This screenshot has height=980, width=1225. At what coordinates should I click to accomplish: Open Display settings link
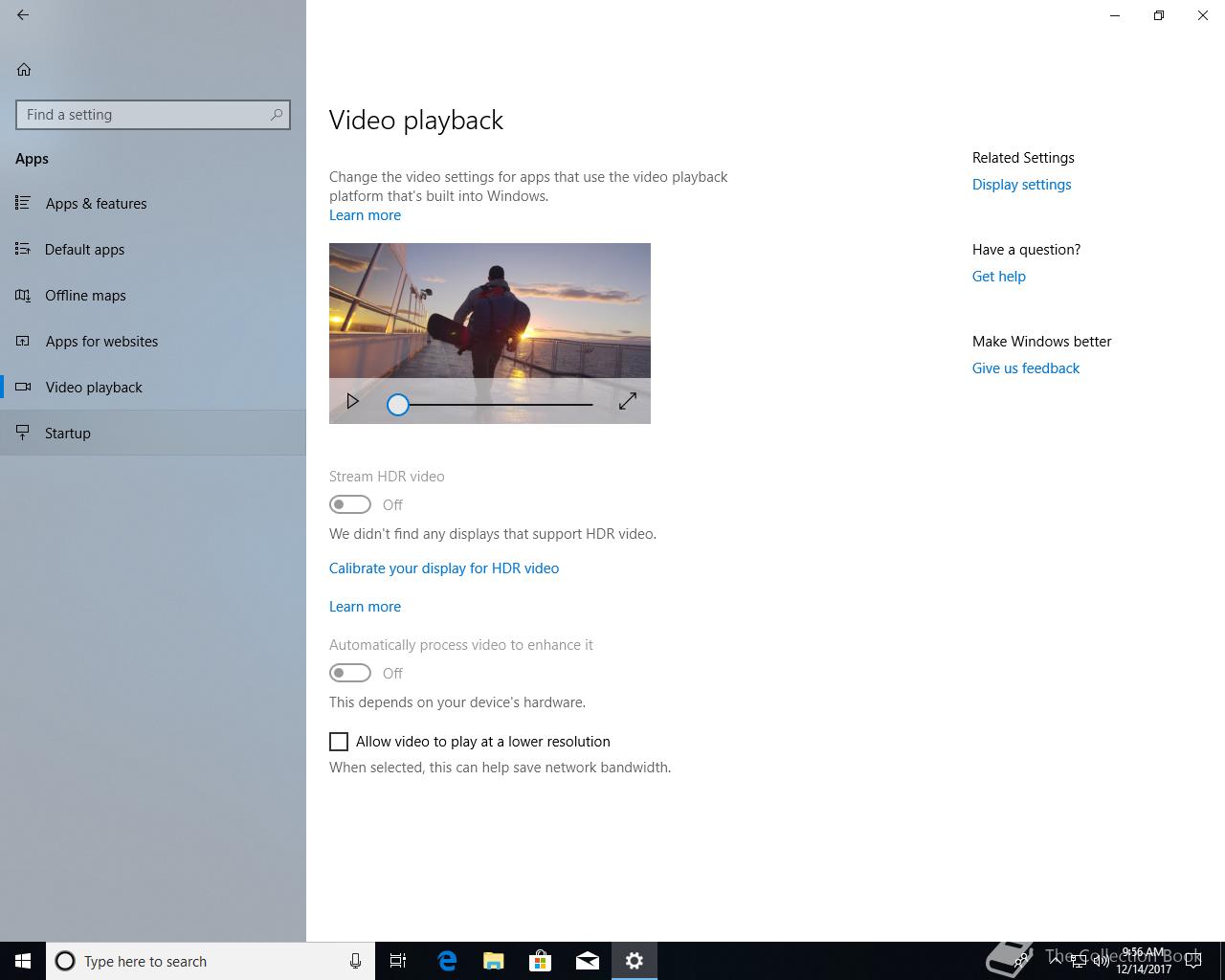(1021, 185)
